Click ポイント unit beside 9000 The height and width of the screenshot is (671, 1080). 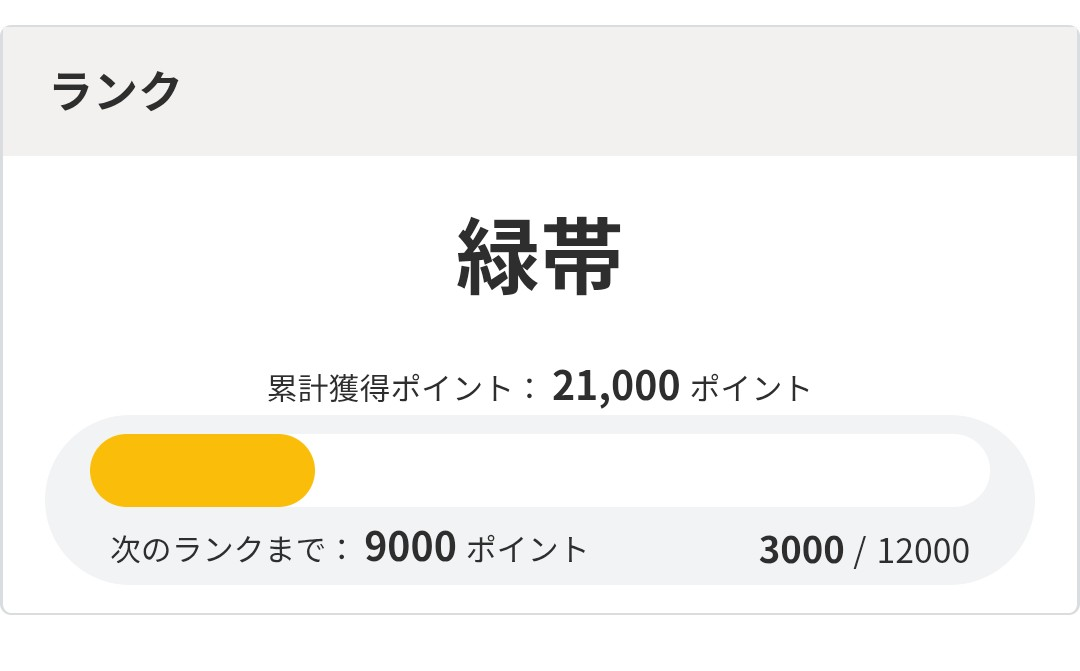tap(527, 549)
